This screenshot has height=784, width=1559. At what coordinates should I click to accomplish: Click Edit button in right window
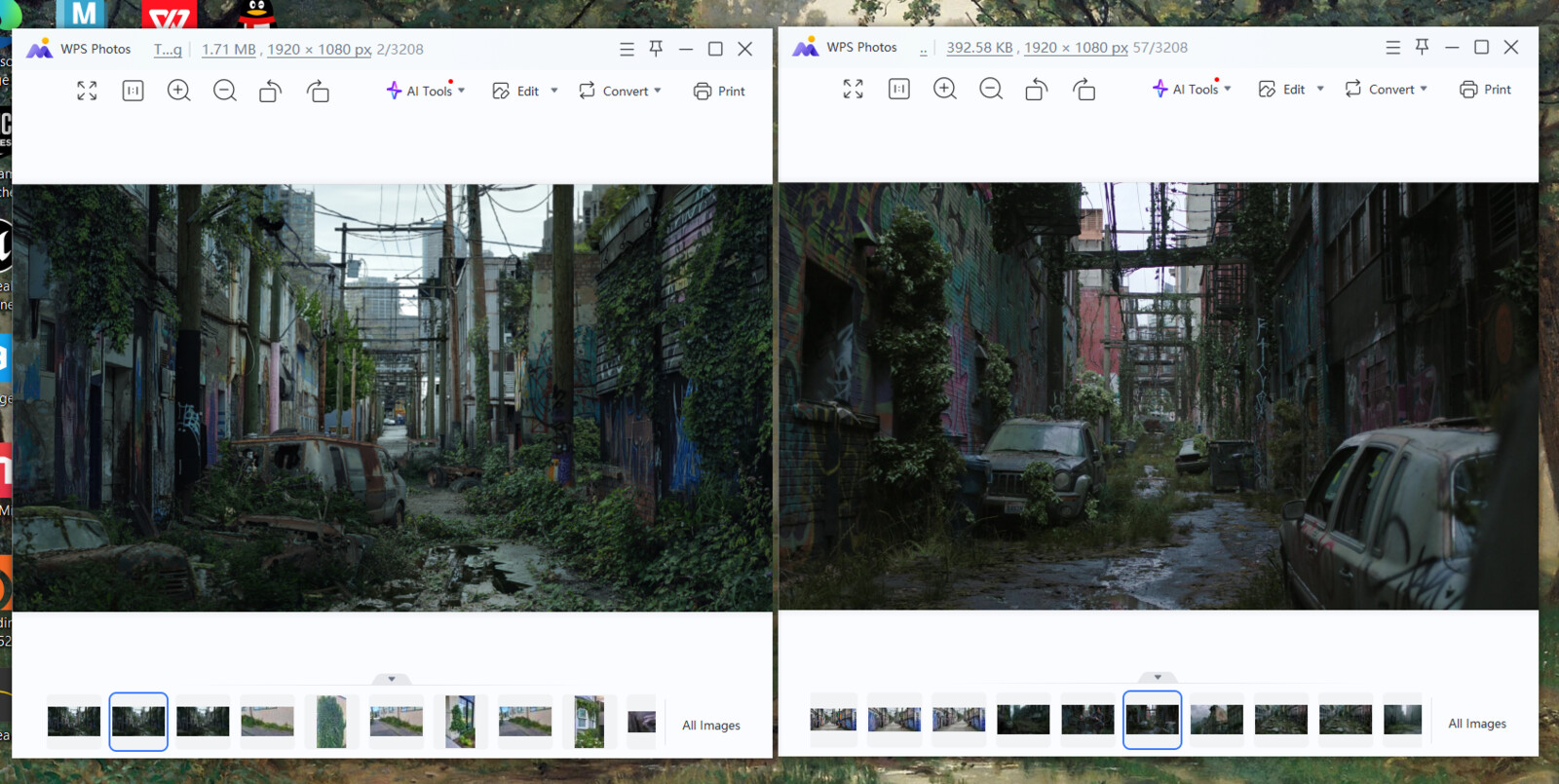click(x=1282, y=89)
